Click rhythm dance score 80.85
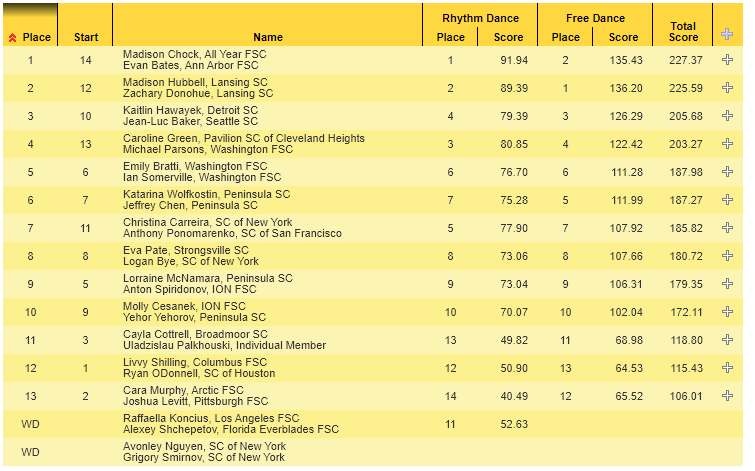 pos(514,144)
